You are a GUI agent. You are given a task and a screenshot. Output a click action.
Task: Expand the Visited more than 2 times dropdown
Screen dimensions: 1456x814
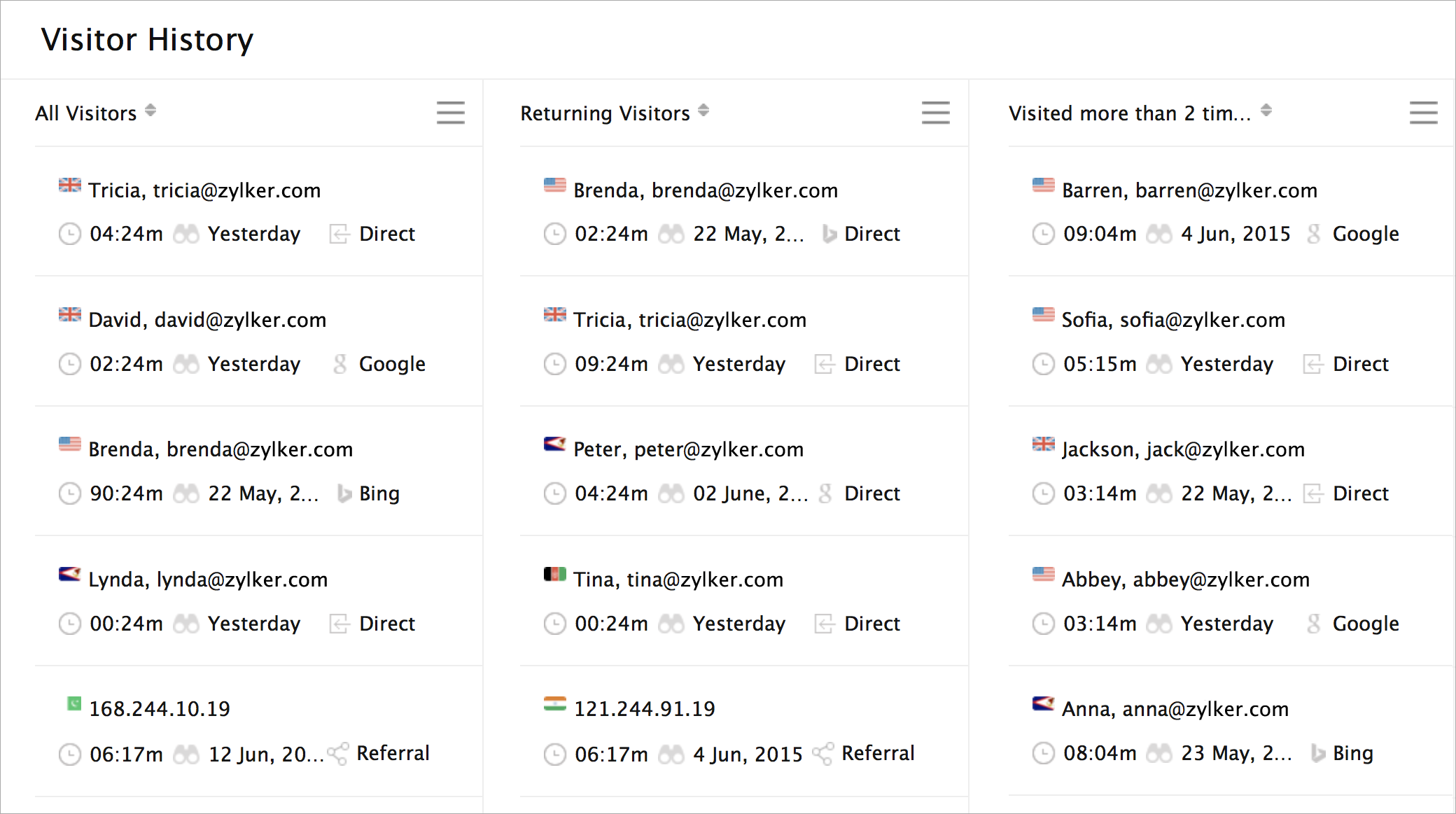(x=1266, y=111)
